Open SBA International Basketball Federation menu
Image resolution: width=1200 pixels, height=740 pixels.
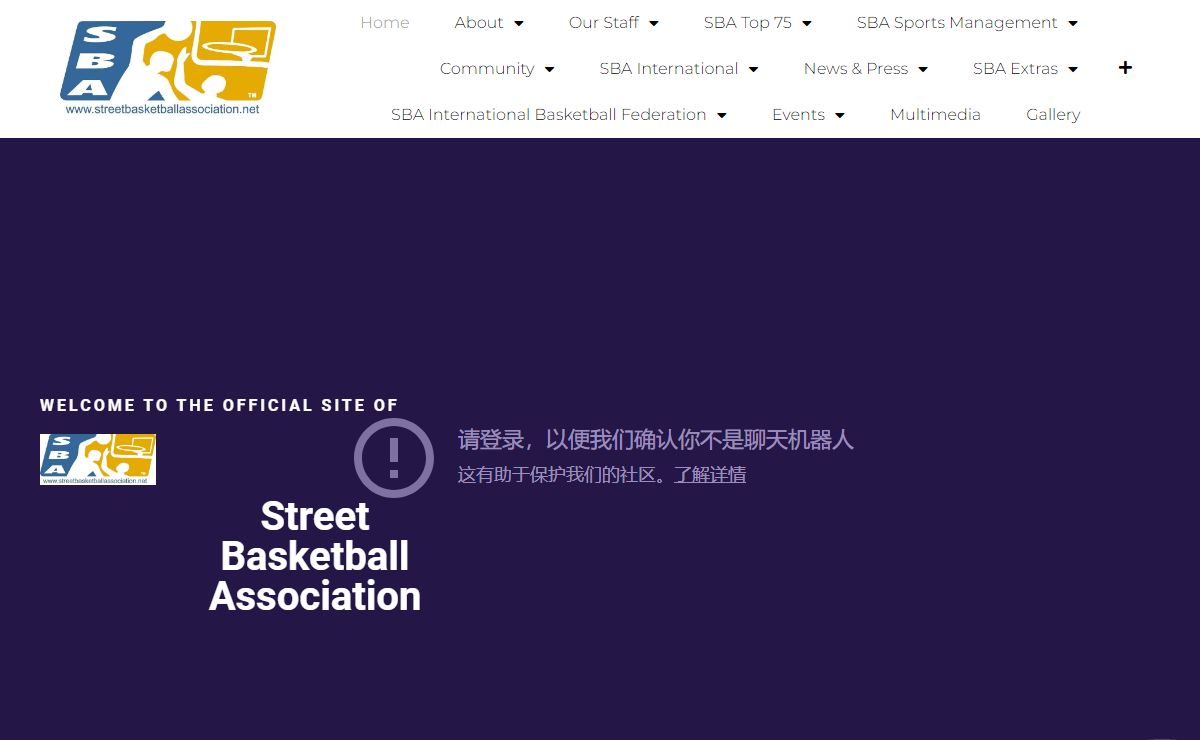click(x=549, y=115)
